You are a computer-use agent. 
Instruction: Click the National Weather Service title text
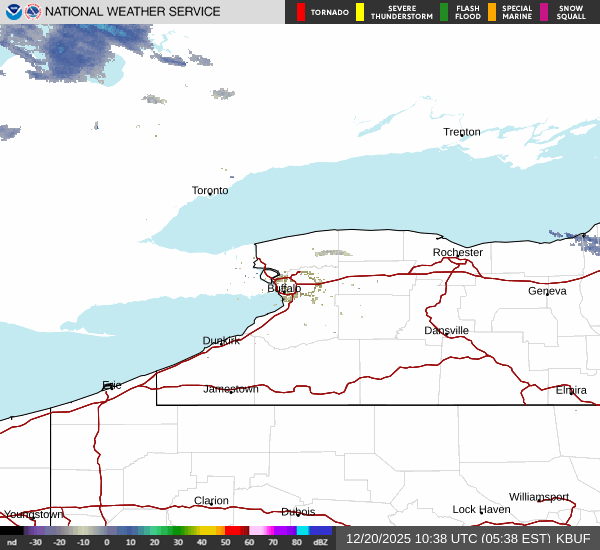132,12
